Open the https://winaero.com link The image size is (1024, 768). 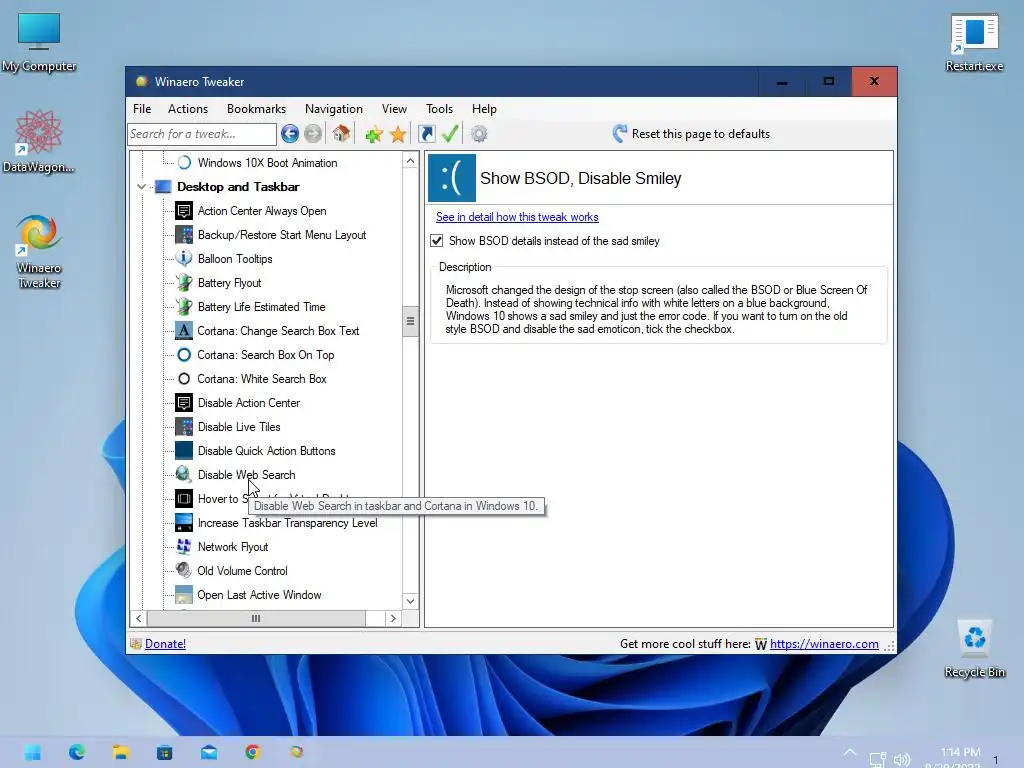tap(824, 644)
